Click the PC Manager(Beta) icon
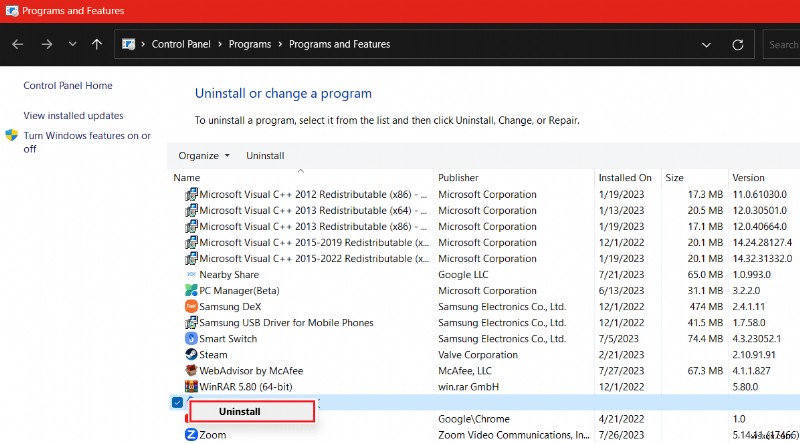Image resolution: width=800 pixels, height=443 pixels. (191, 290)
